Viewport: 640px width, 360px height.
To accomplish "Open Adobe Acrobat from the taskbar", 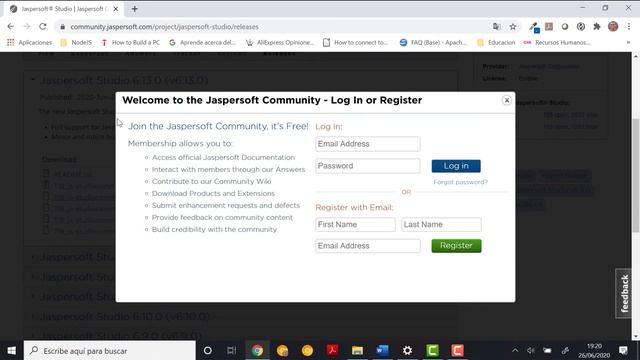I will coord(332,351).
